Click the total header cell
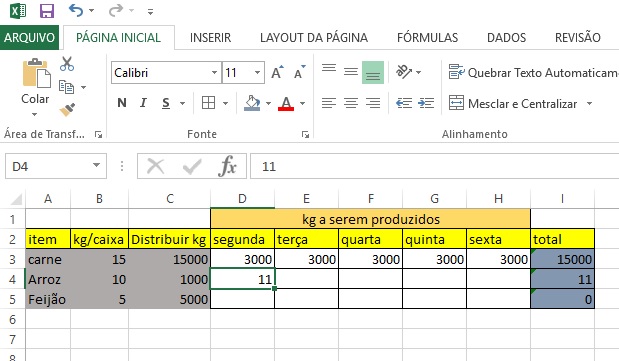The height and width of the screenshot is (361, 619). pyautogui.click(x=562, y=239)
